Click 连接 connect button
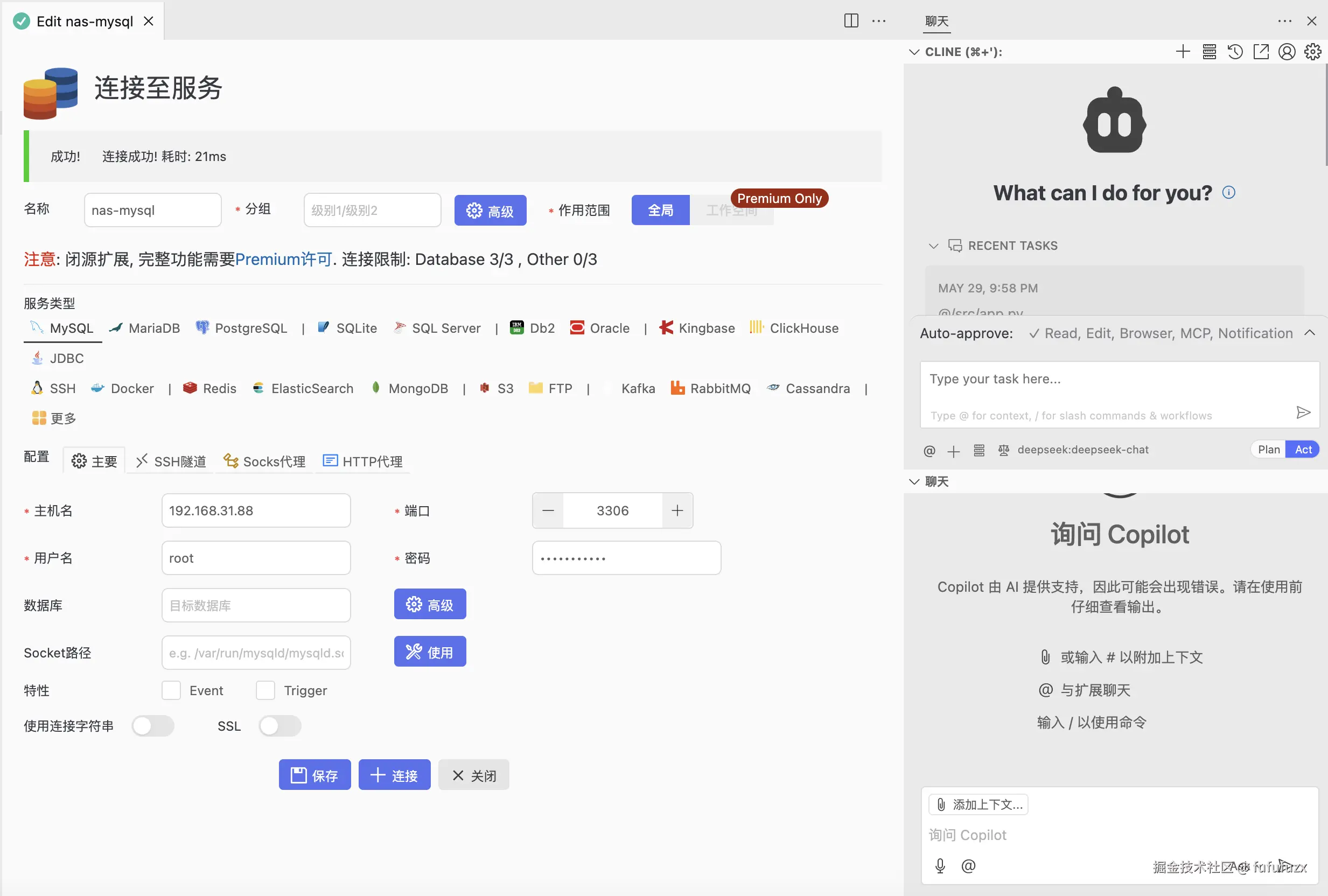Screen dimensions: 1328x896 point(394,775)
